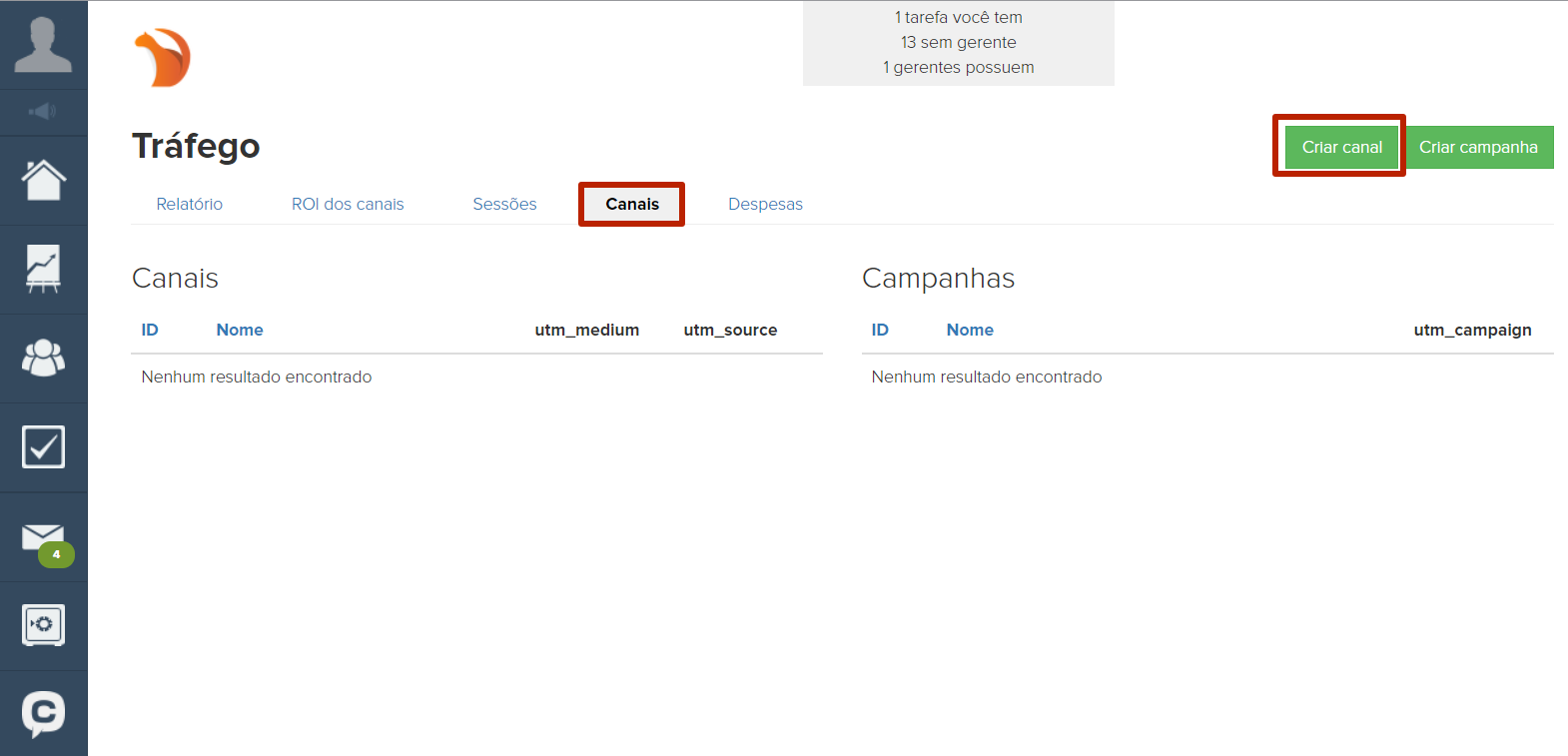Open the chat bubble icon
This screenshot has width=1568, height=756.
point(43,713)
